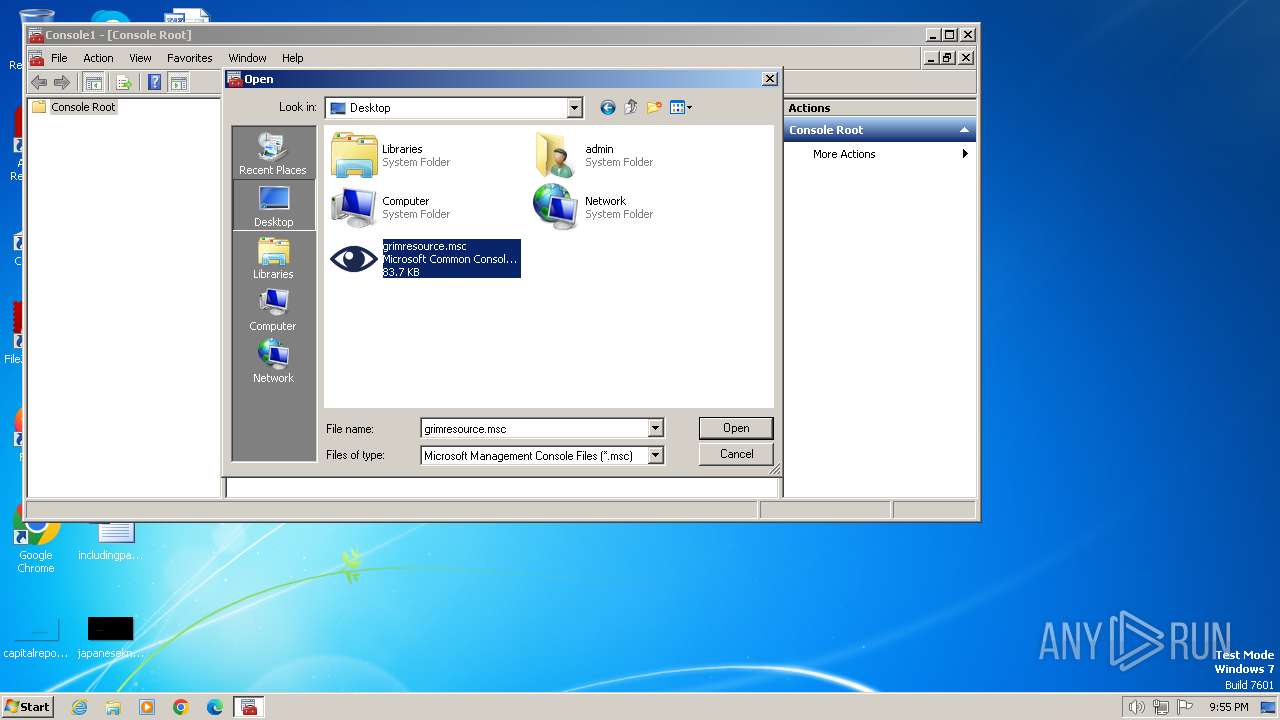Viewport: 1280px width, 720px height.
Task: Click the Start button
Action: click(28, 707)
